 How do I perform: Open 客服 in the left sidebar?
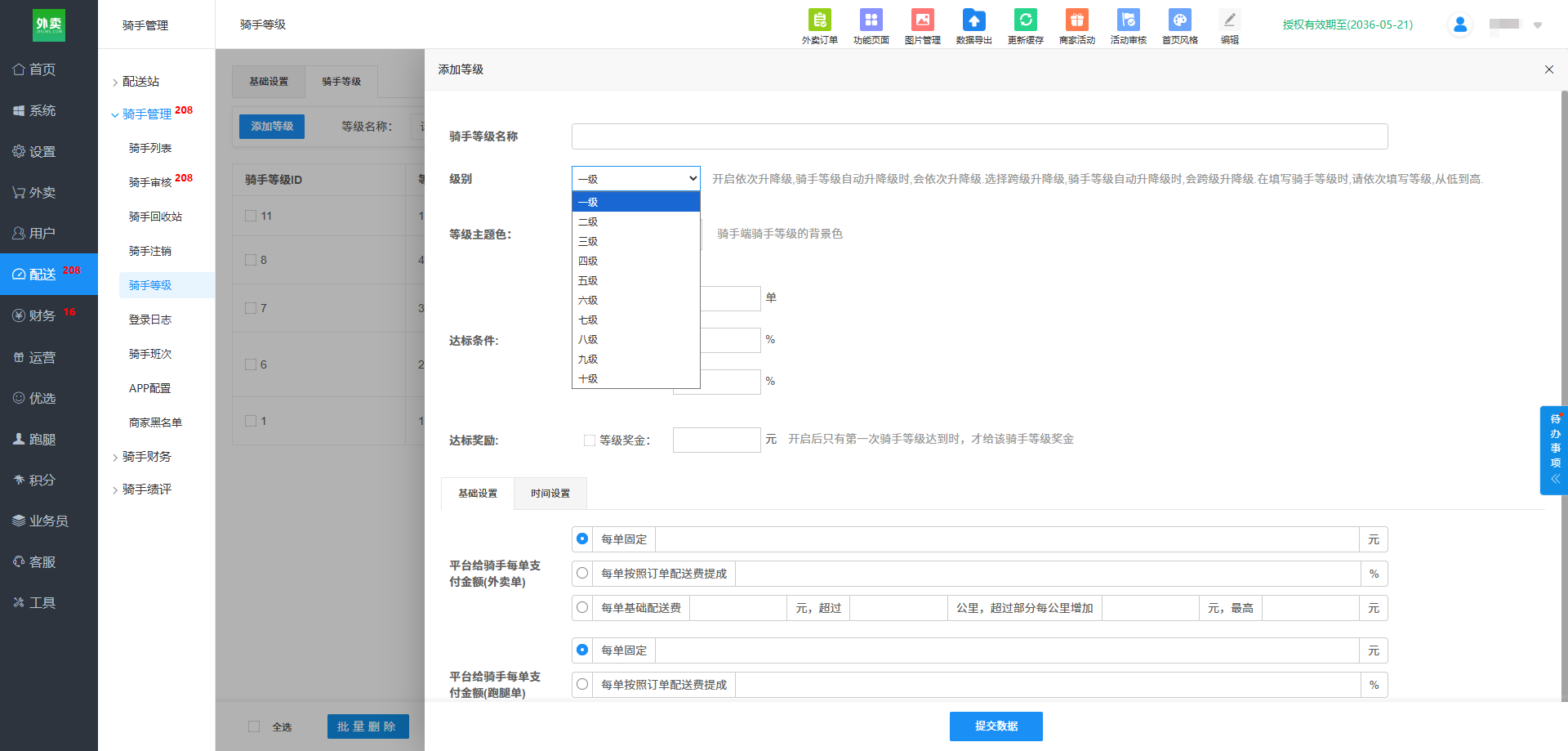[x=49, y=561]
